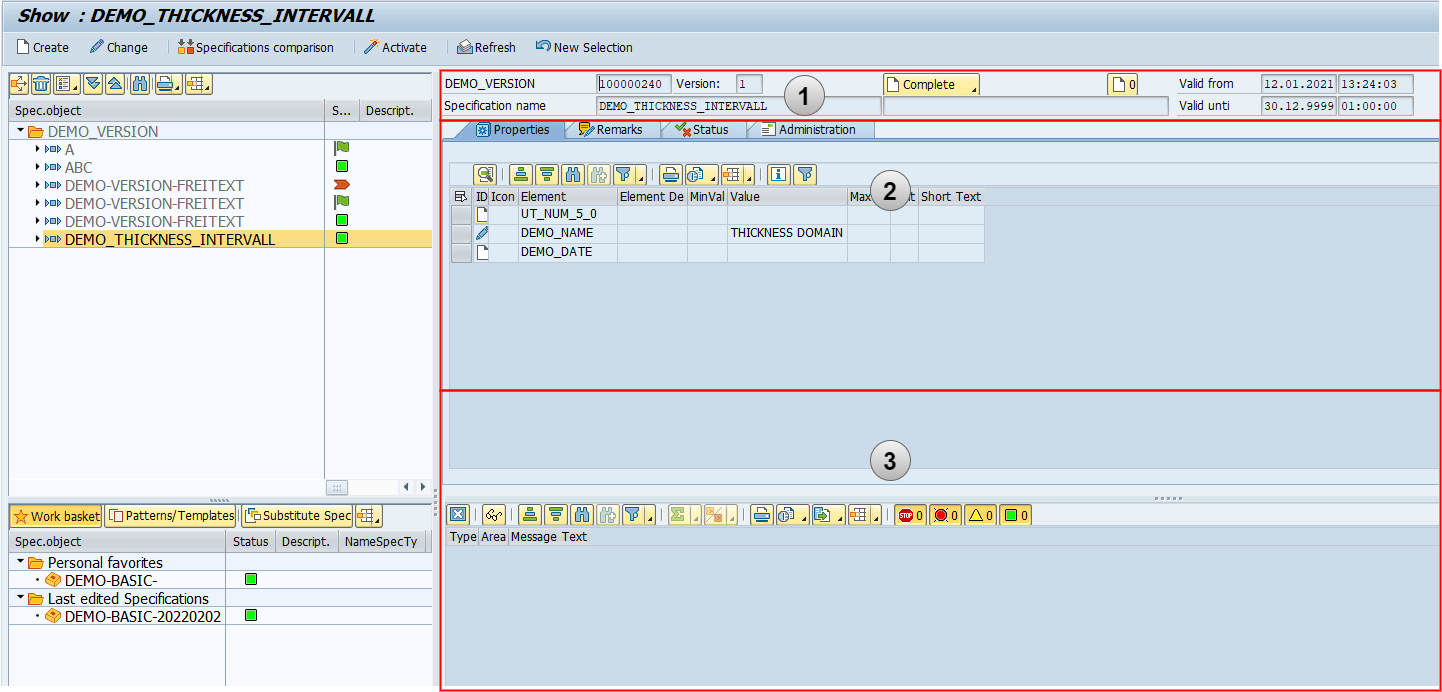Toggle the green square success message filter
The image size is (1442, 692).
click(x=1015, y=515)
